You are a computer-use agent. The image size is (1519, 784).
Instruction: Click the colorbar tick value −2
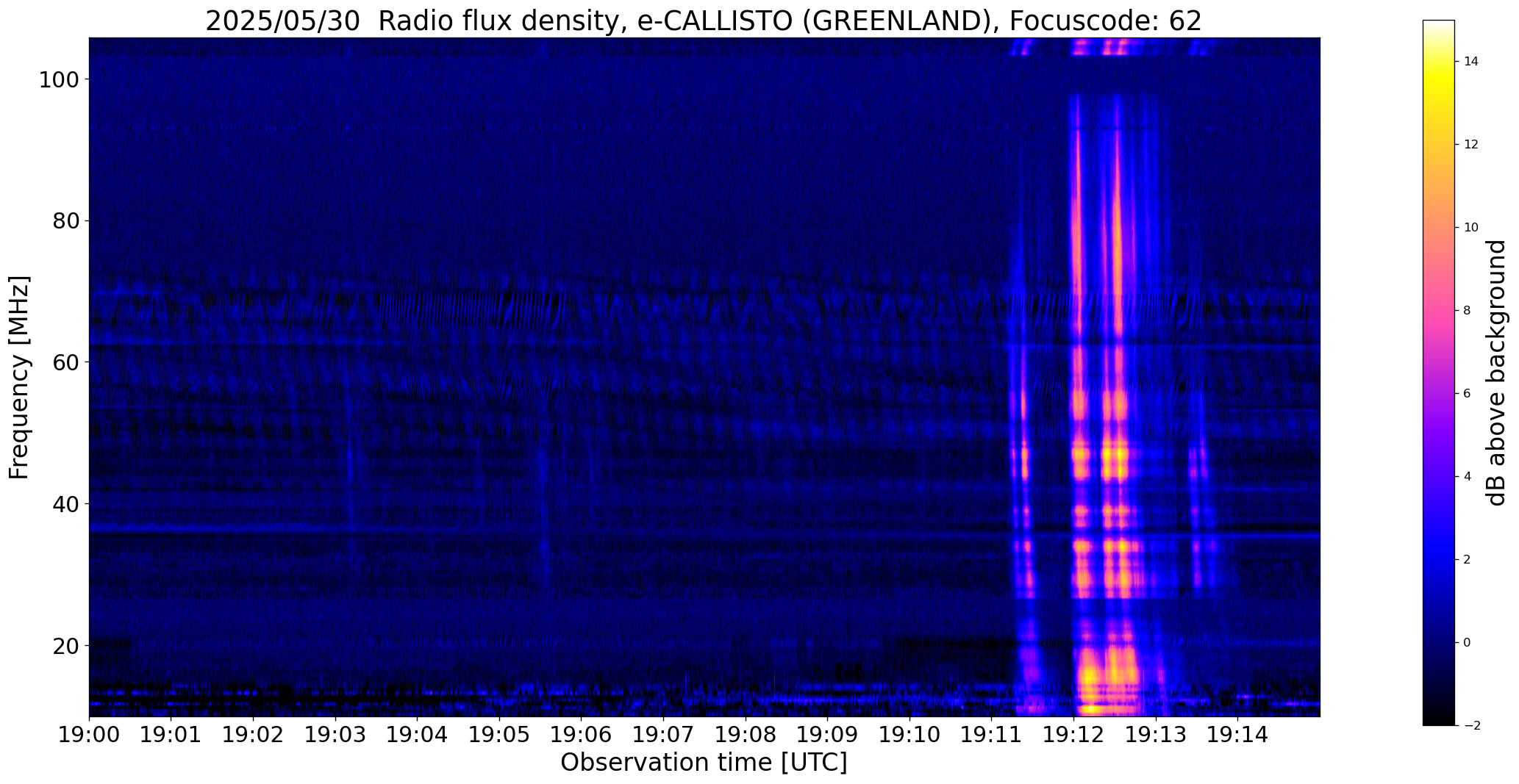[1471, 726]
